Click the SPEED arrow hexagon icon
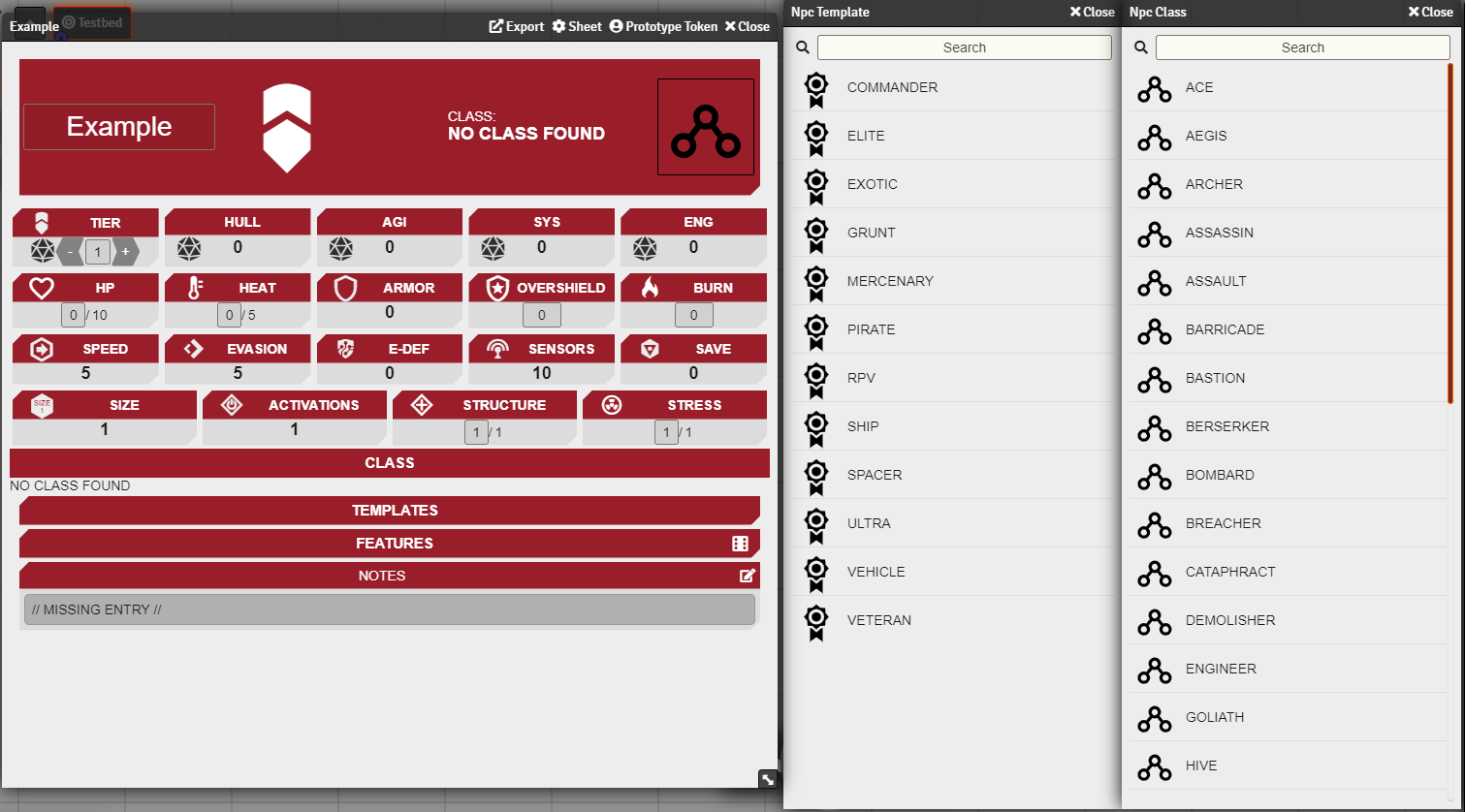Viewport: 1465px width, 812px height. click(42, 349)
